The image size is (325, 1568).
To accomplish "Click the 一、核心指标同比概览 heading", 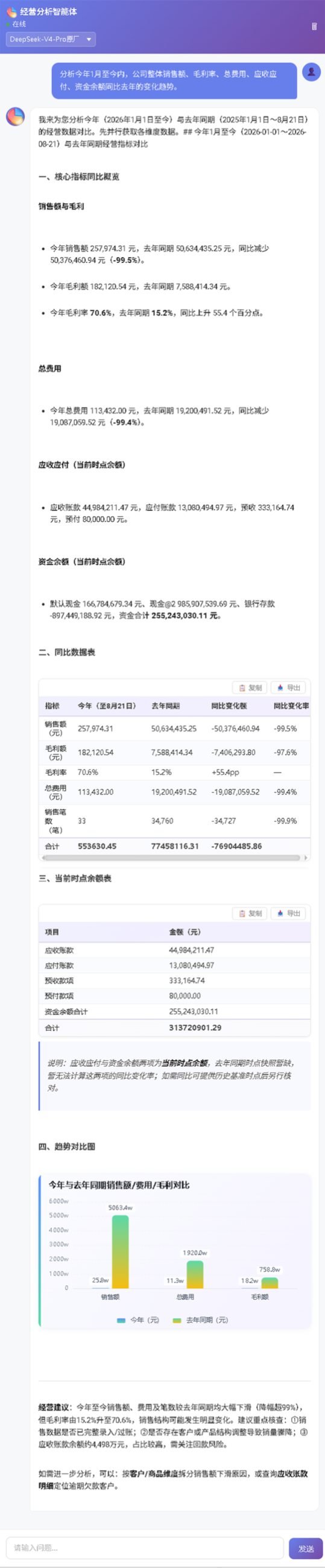I will pos(79,177).
